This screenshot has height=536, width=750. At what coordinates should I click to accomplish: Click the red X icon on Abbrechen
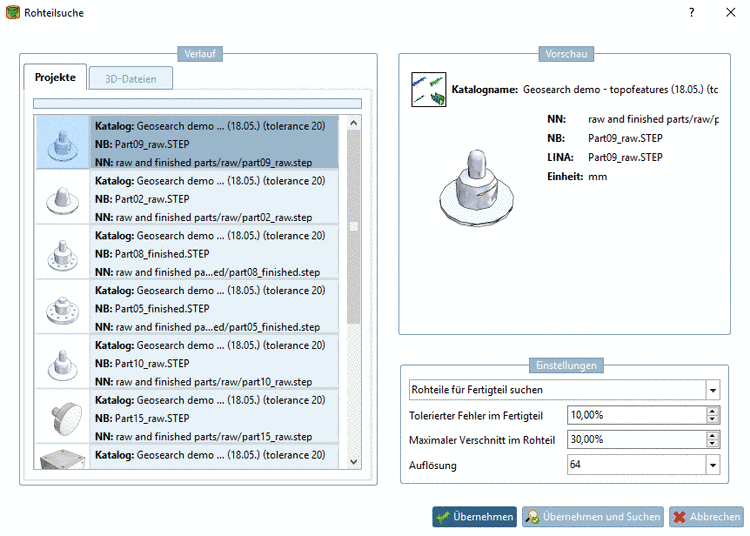coord(679,517)
